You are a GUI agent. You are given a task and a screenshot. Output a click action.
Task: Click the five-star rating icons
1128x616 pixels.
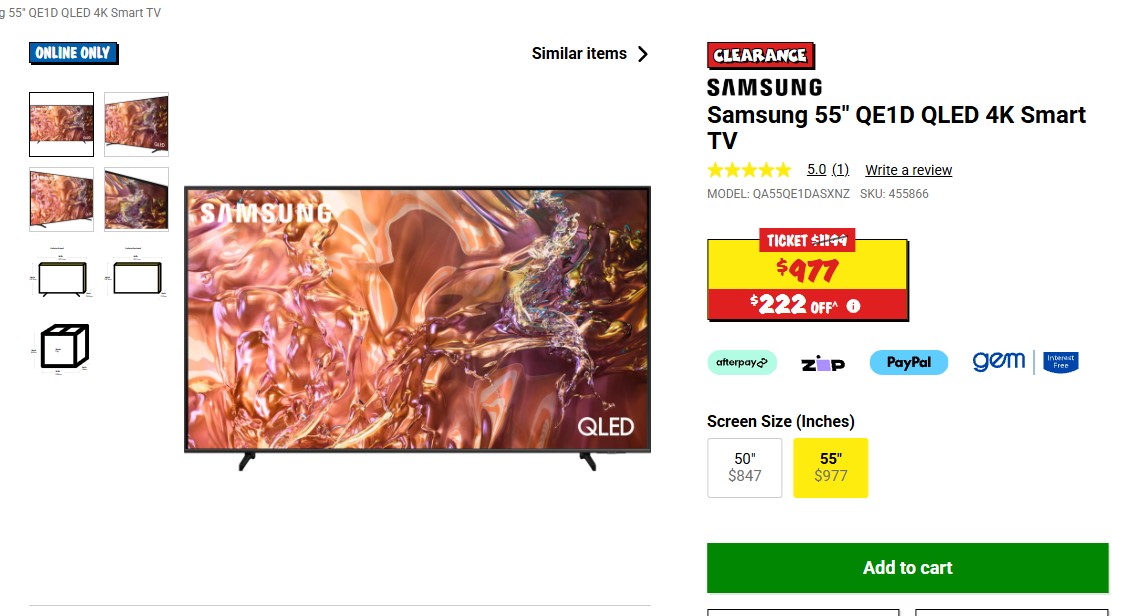pos(749,170)
